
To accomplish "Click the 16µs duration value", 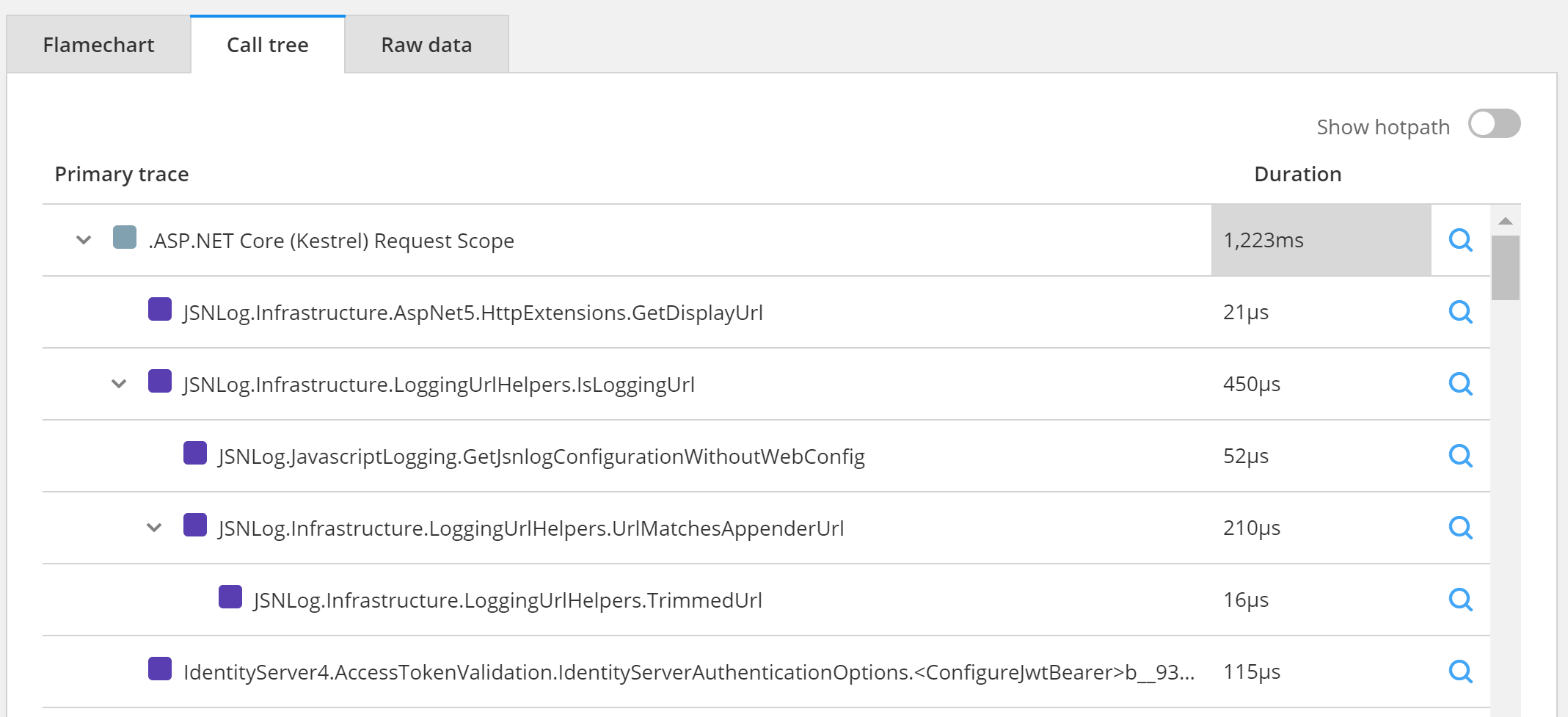I will 1246,600.
